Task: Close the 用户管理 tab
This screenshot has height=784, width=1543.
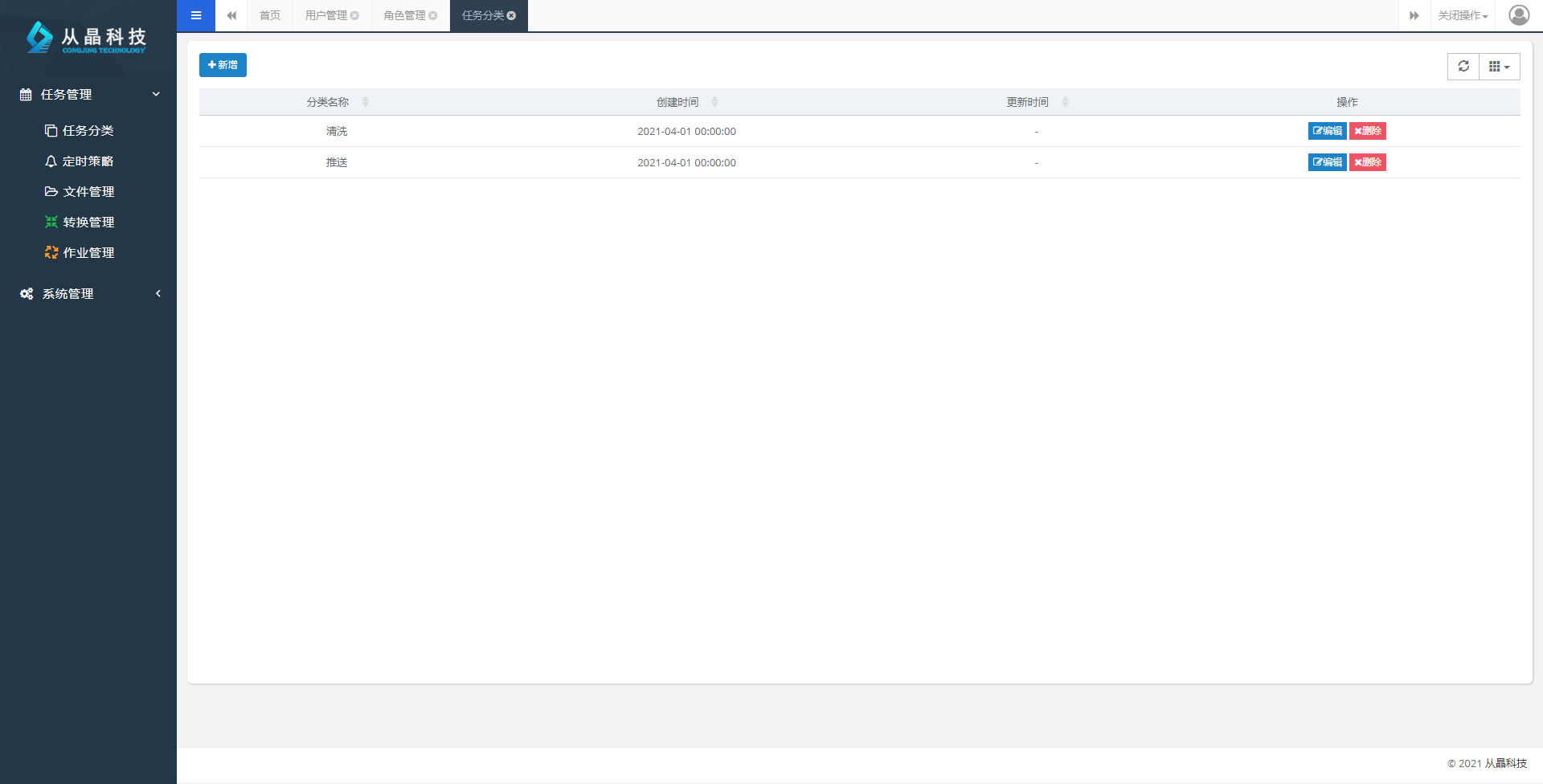Action: [354, 16]
